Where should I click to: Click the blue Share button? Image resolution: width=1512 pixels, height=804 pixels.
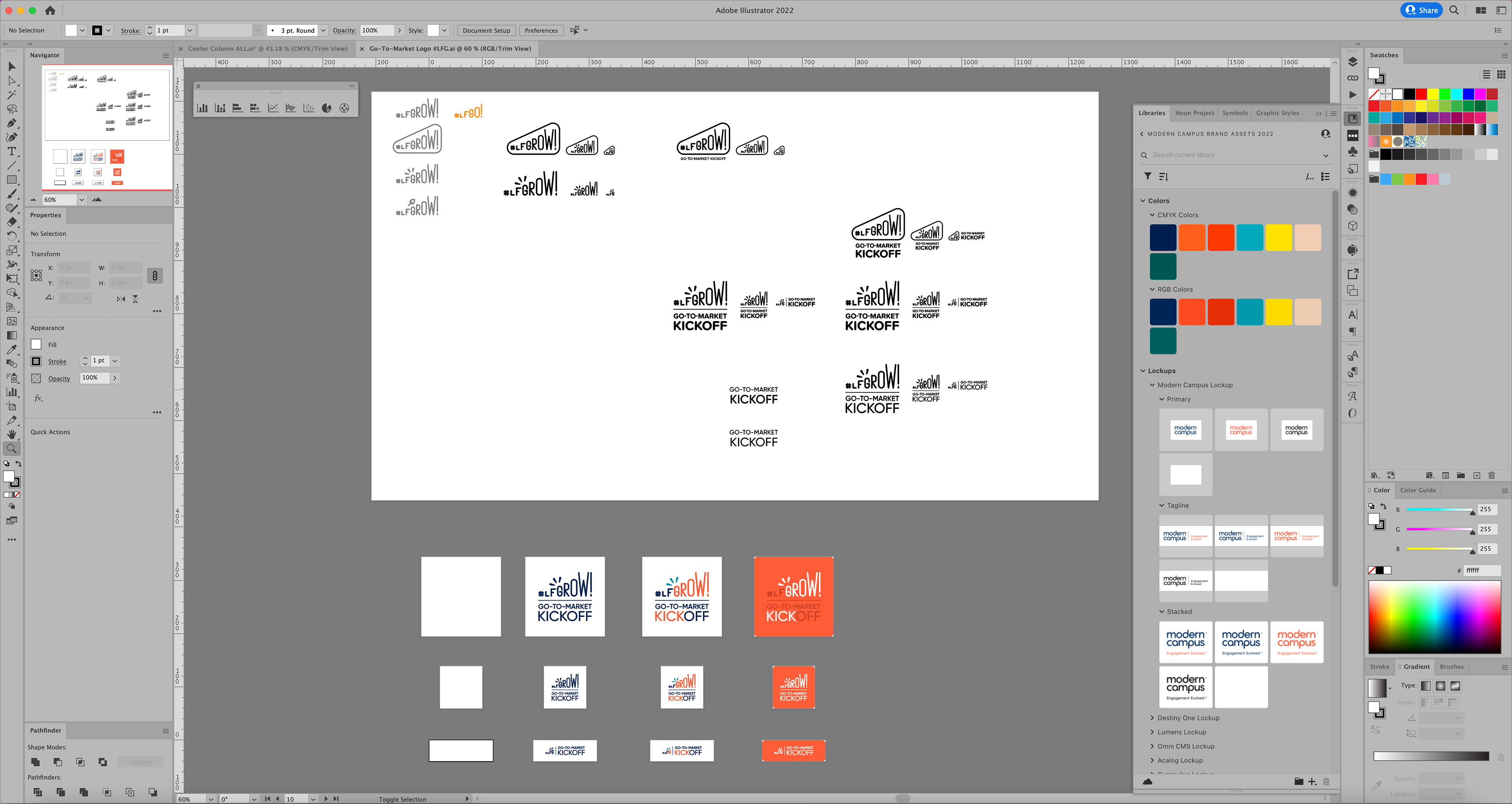pyautogui.click(x=1421, y=10)
